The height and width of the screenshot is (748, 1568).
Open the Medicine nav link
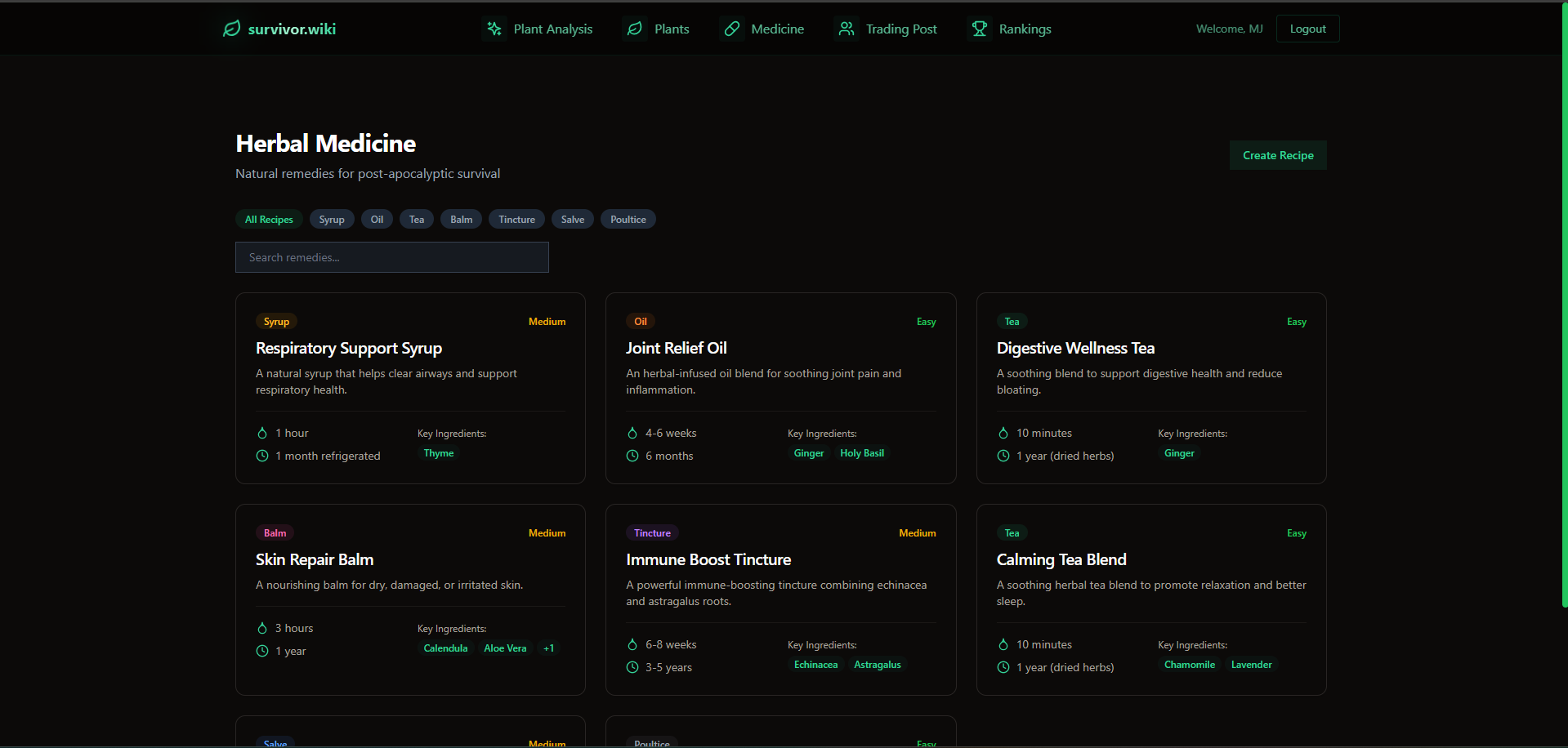762,29
